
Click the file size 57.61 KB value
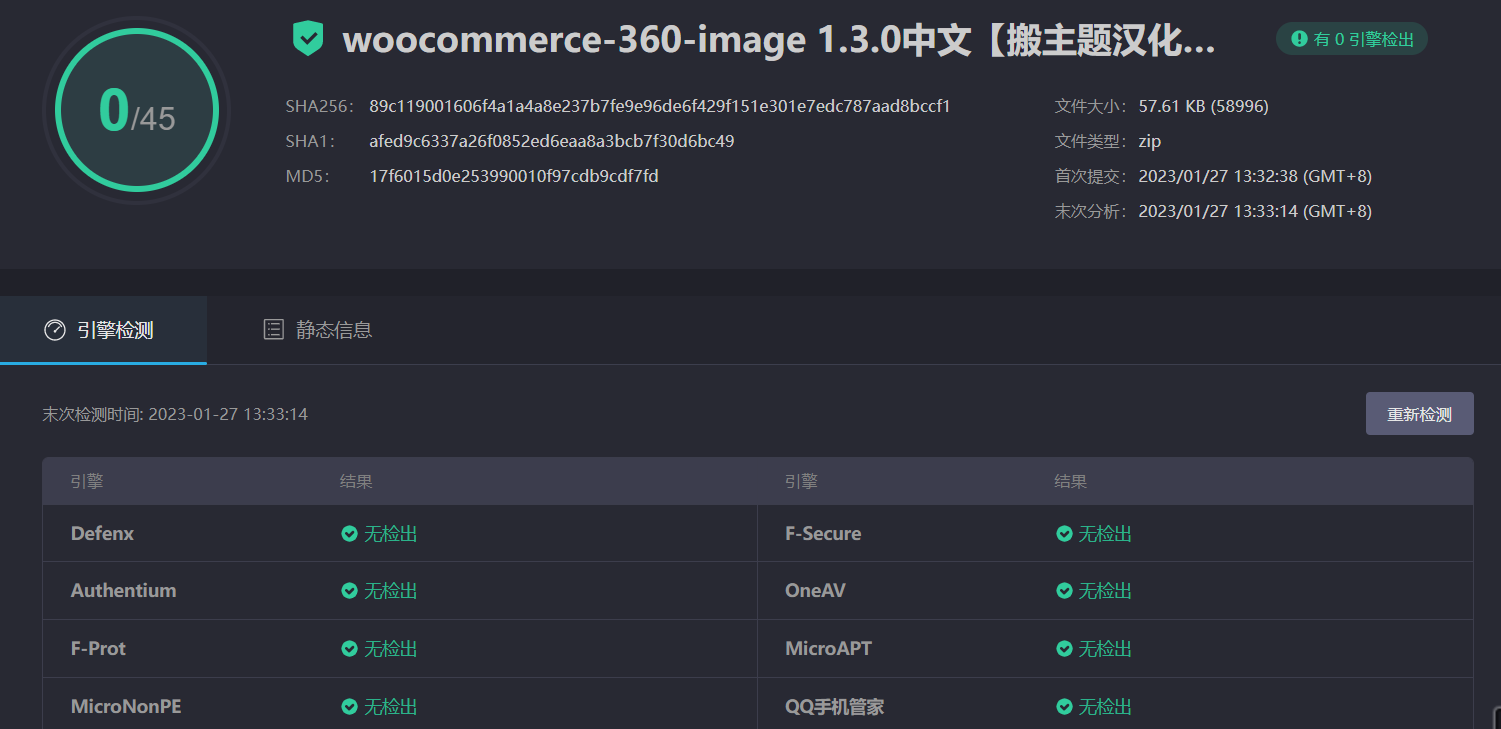1203,106
